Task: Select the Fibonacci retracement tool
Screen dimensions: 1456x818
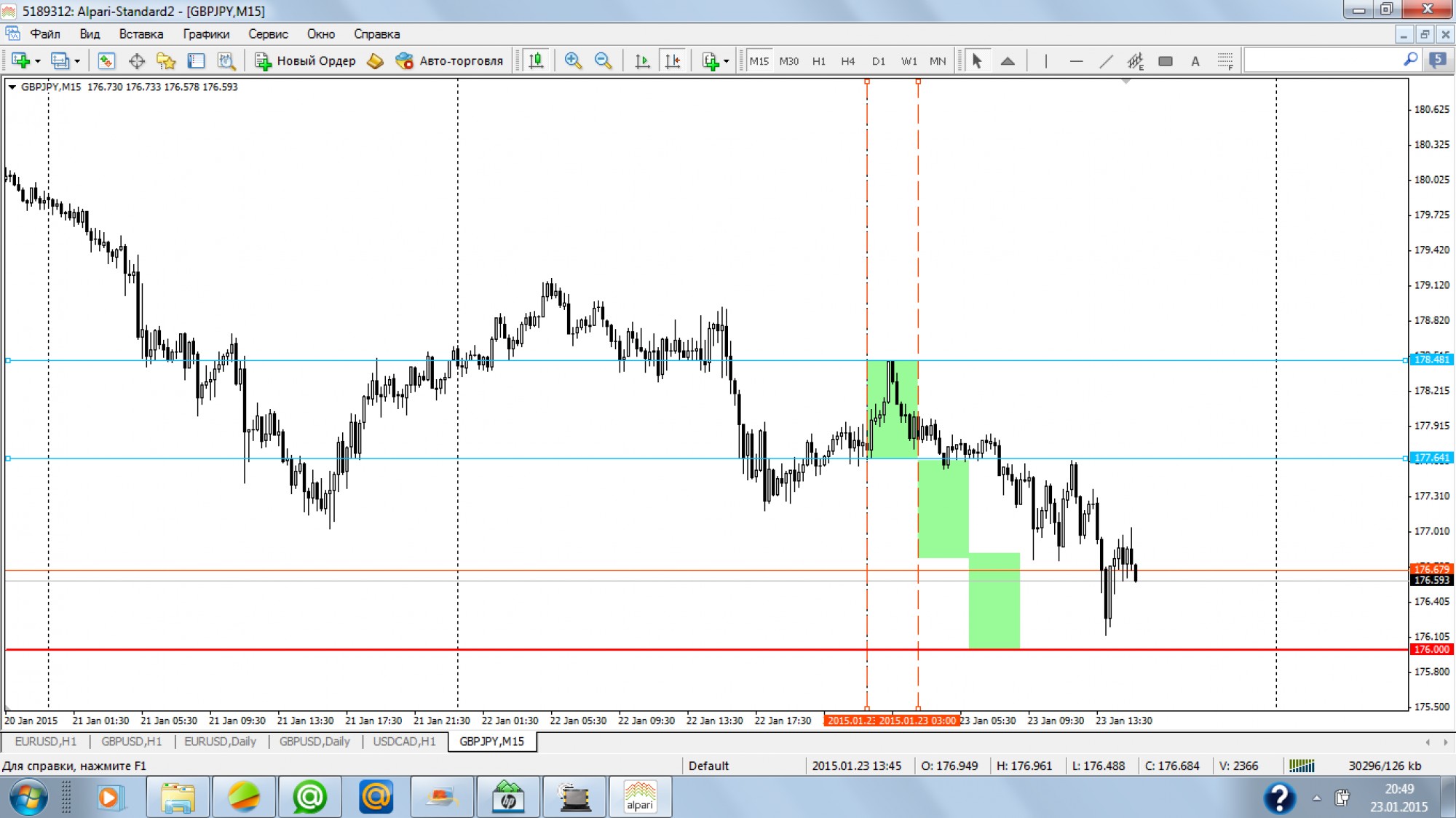Action: 1225,61
